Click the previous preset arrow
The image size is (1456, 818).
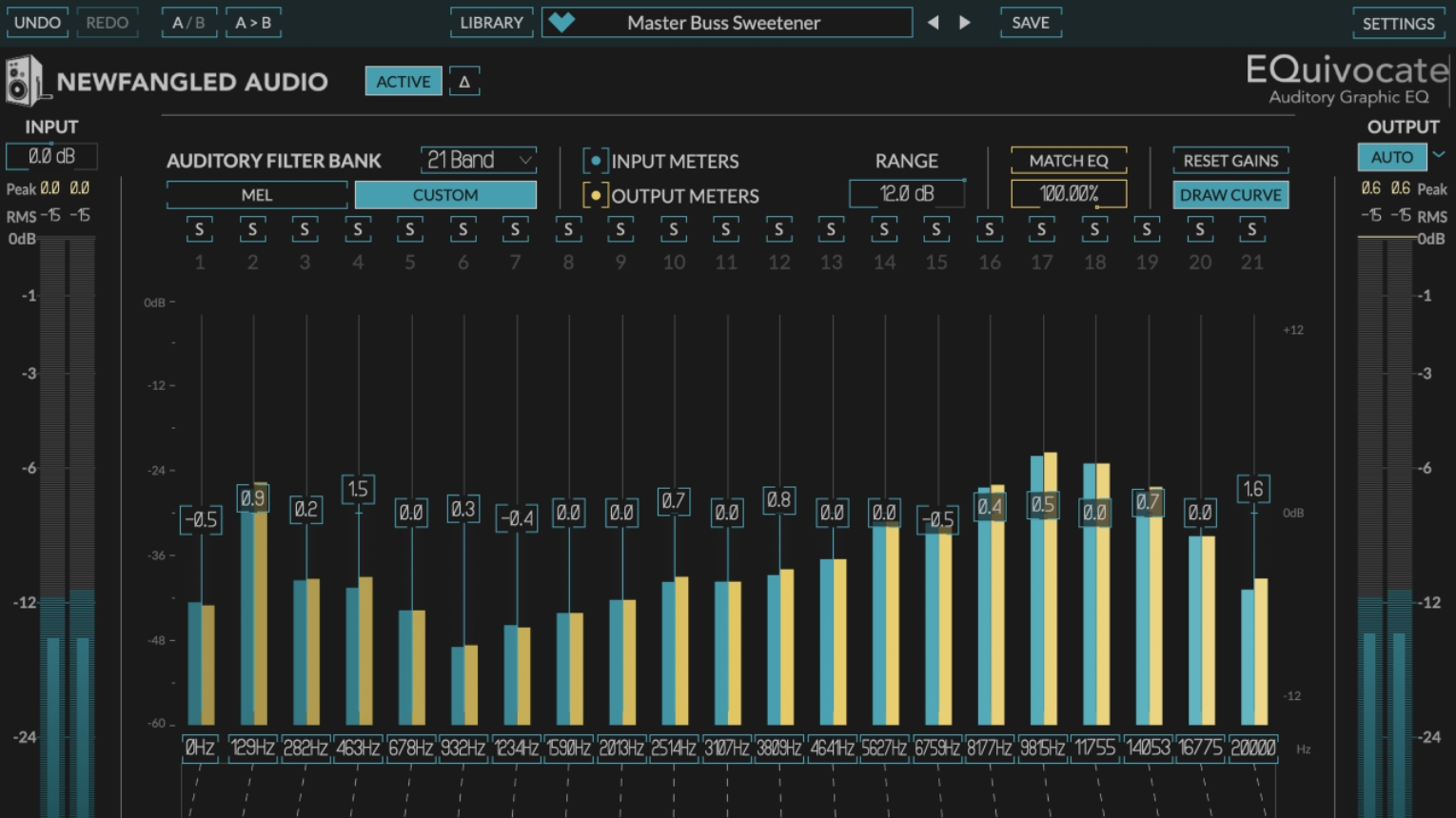pos(934,22)
